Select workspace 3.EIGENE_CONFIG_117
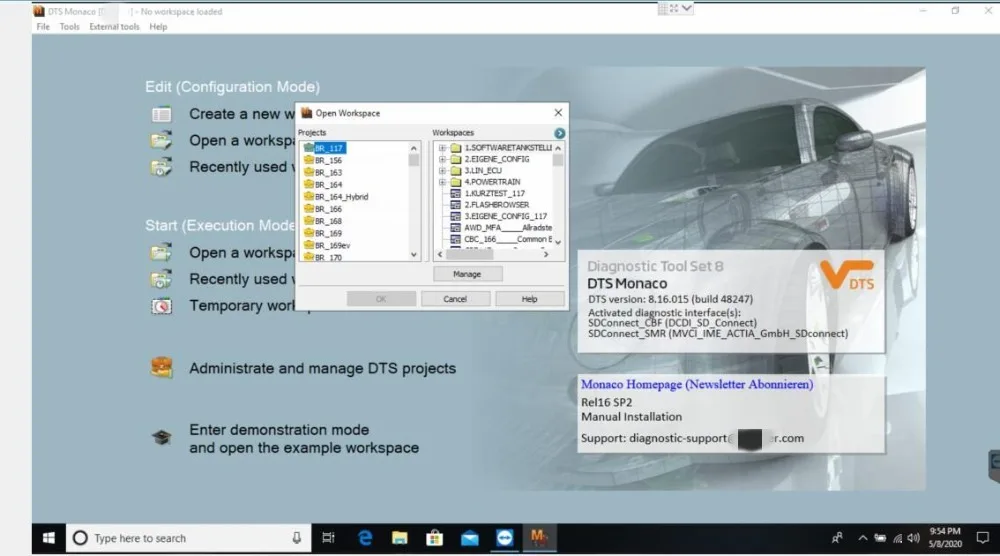 [x=506, y=216]
